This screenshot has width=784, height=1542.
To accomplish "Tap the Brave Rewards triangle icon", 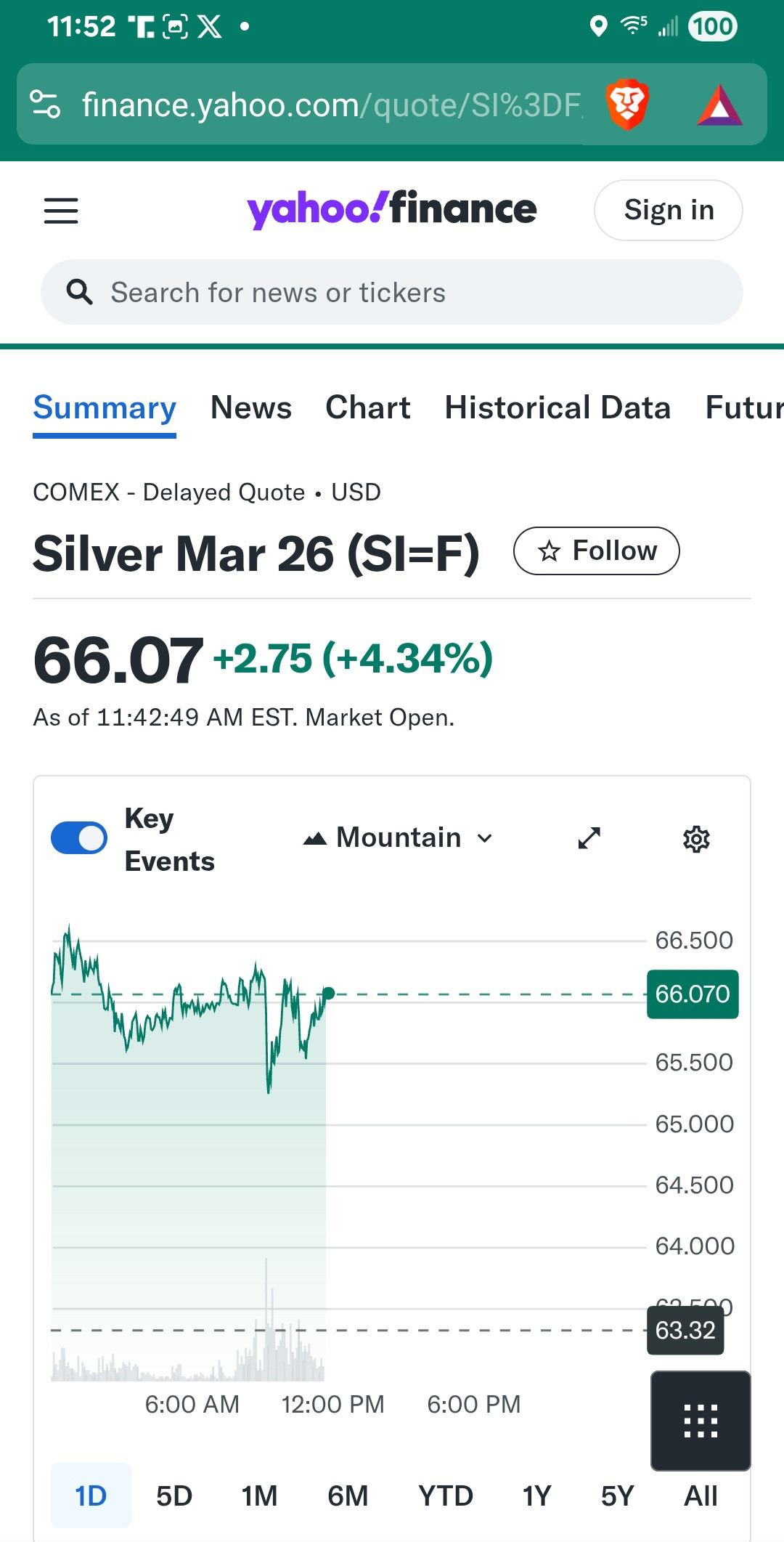I will [719, 106].
